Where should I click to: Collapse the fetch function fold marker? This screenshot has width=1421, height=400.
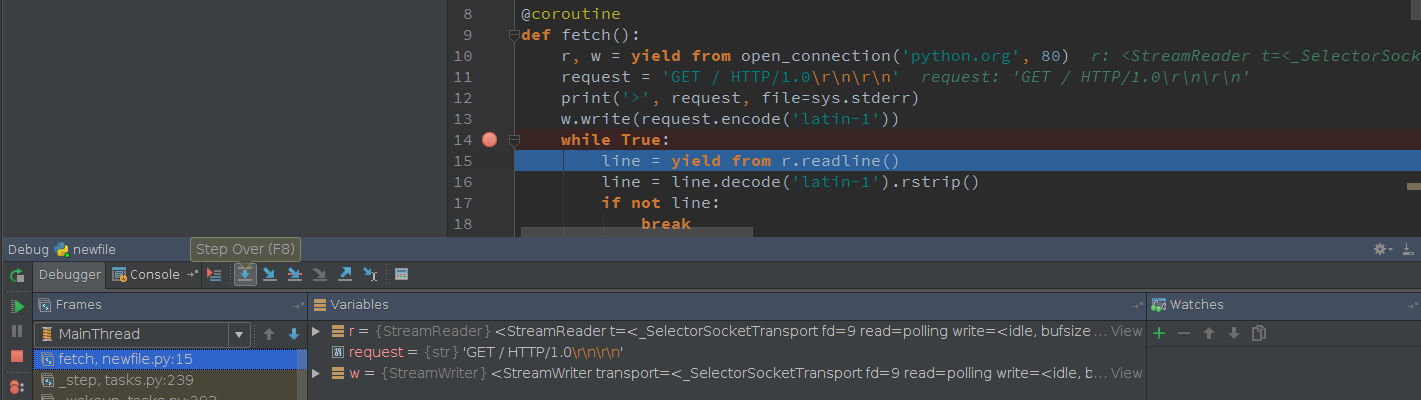[514, 36]
